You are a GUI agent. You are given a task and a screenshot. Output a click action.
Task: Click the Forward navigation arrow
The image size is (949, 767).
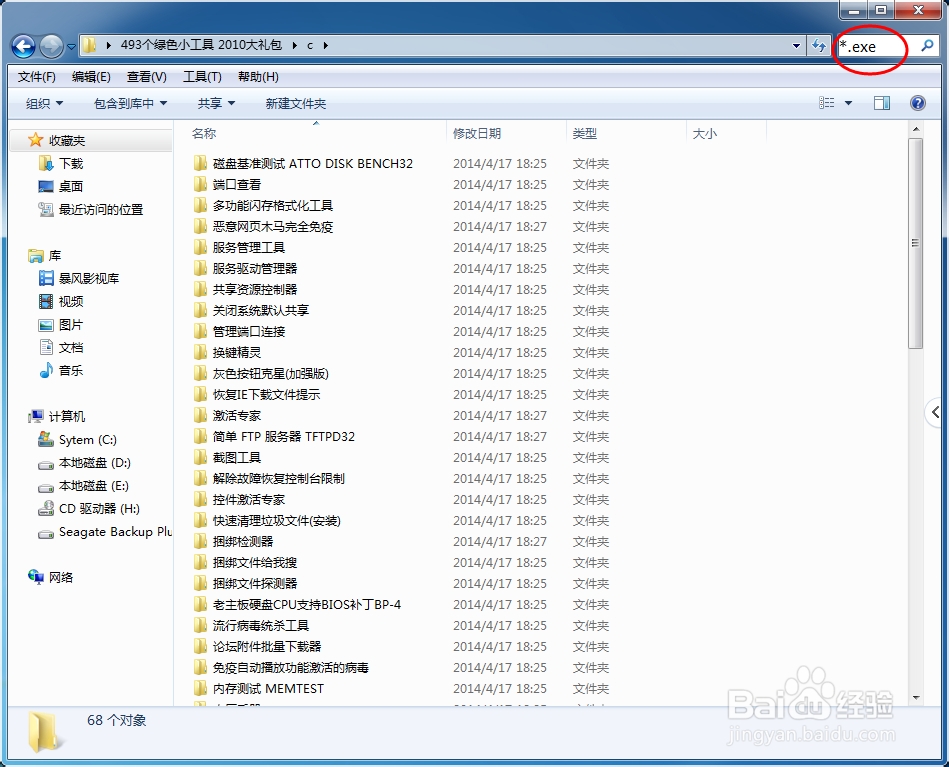tap(51, 46)
